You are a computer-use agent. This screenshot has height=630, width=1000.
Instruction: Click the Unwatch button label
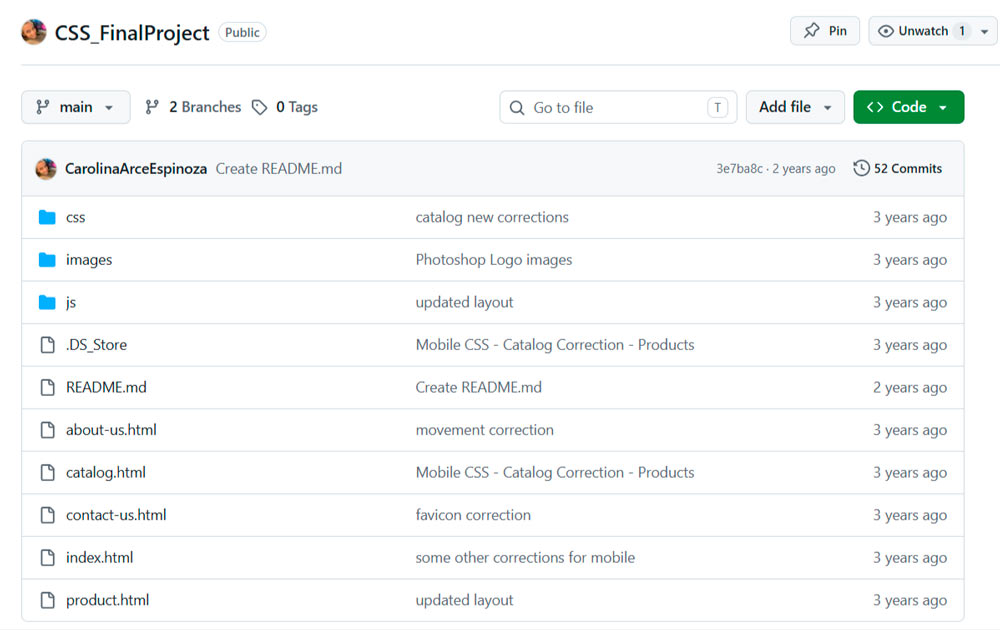tap(923, 31)
